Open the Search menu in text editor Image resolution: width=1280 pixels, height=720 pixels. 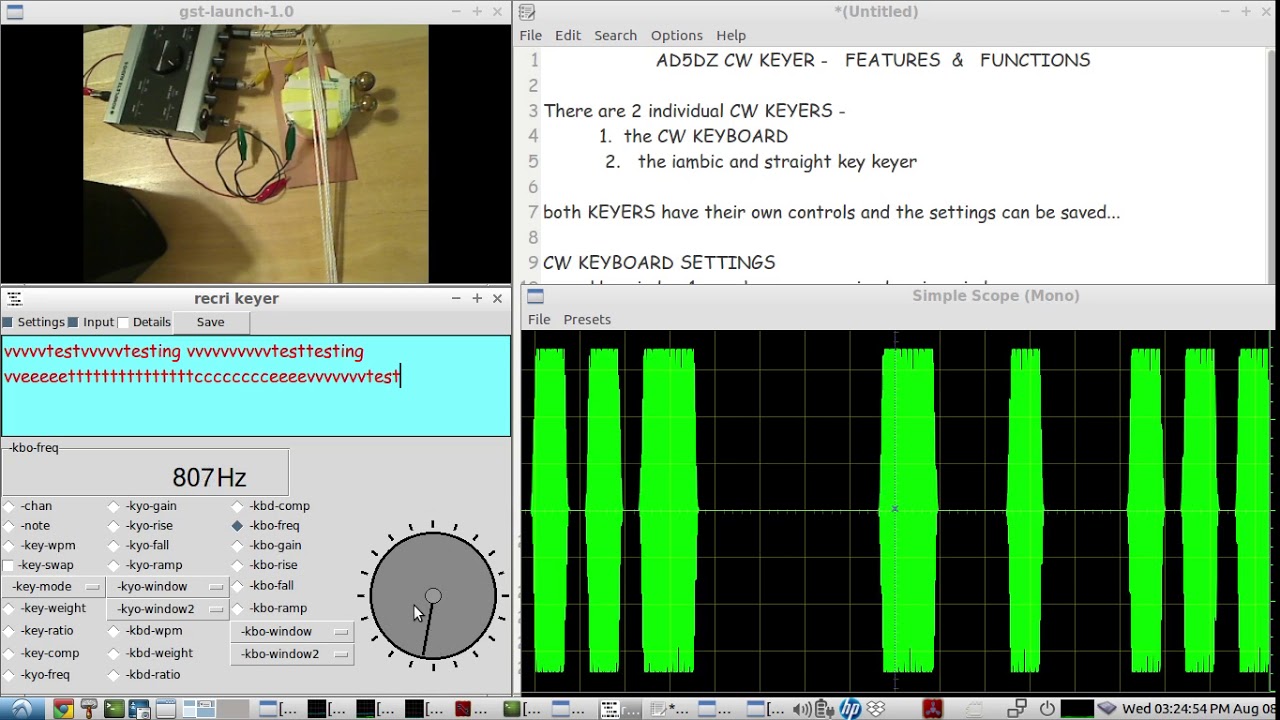(x=615, y=35)
